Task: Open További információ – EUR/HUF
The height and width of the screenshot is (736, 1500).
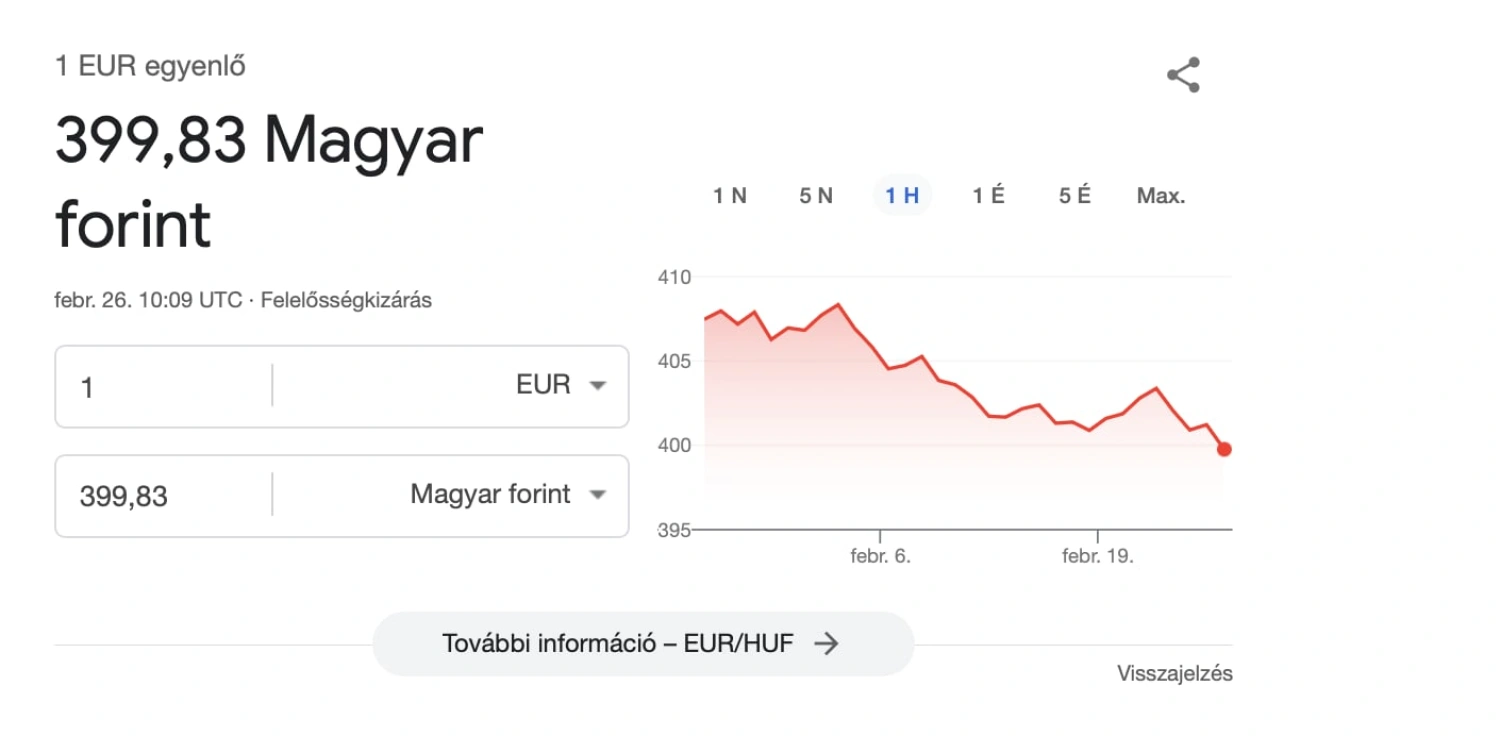Action: 643,643
